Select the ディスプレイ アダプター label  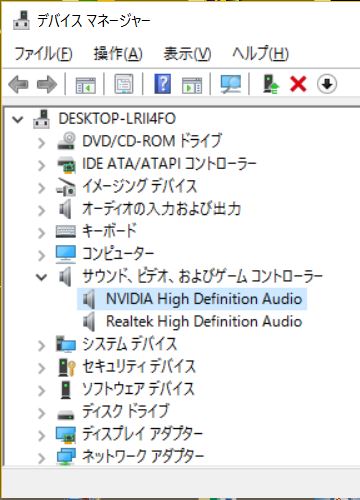(x=143, y=434)
